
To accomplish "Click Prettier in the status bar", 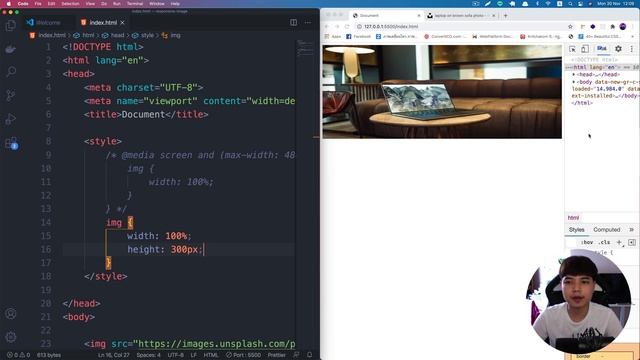I will (x=276, y=355).
